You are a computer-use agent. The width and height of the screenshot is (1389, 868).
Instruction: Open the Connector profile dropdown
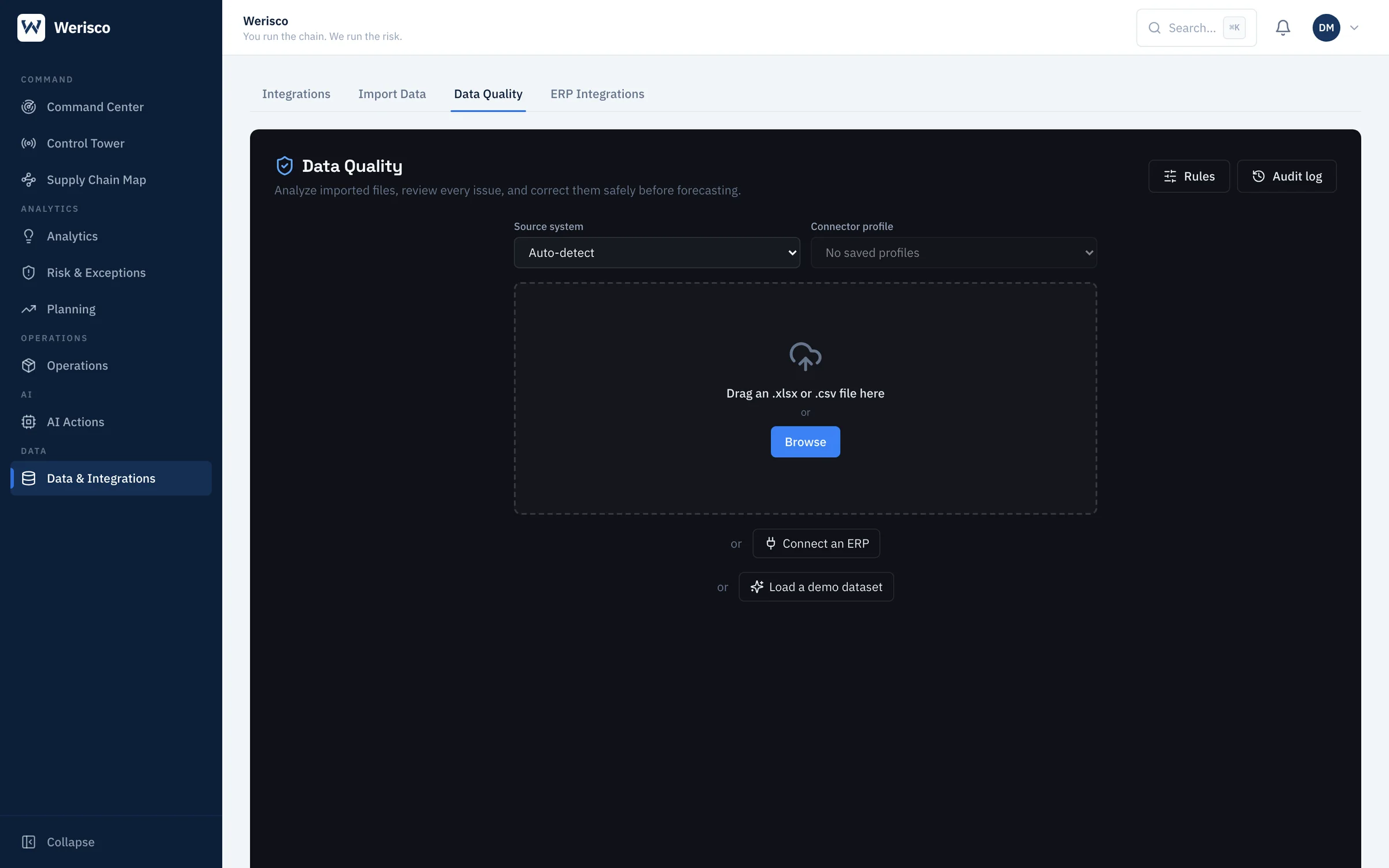[x=954, y=253]
